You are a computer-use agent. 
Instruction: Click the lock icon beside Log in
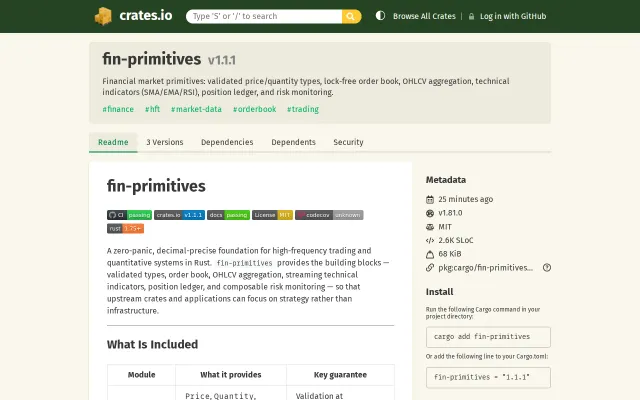coord(471,16)
